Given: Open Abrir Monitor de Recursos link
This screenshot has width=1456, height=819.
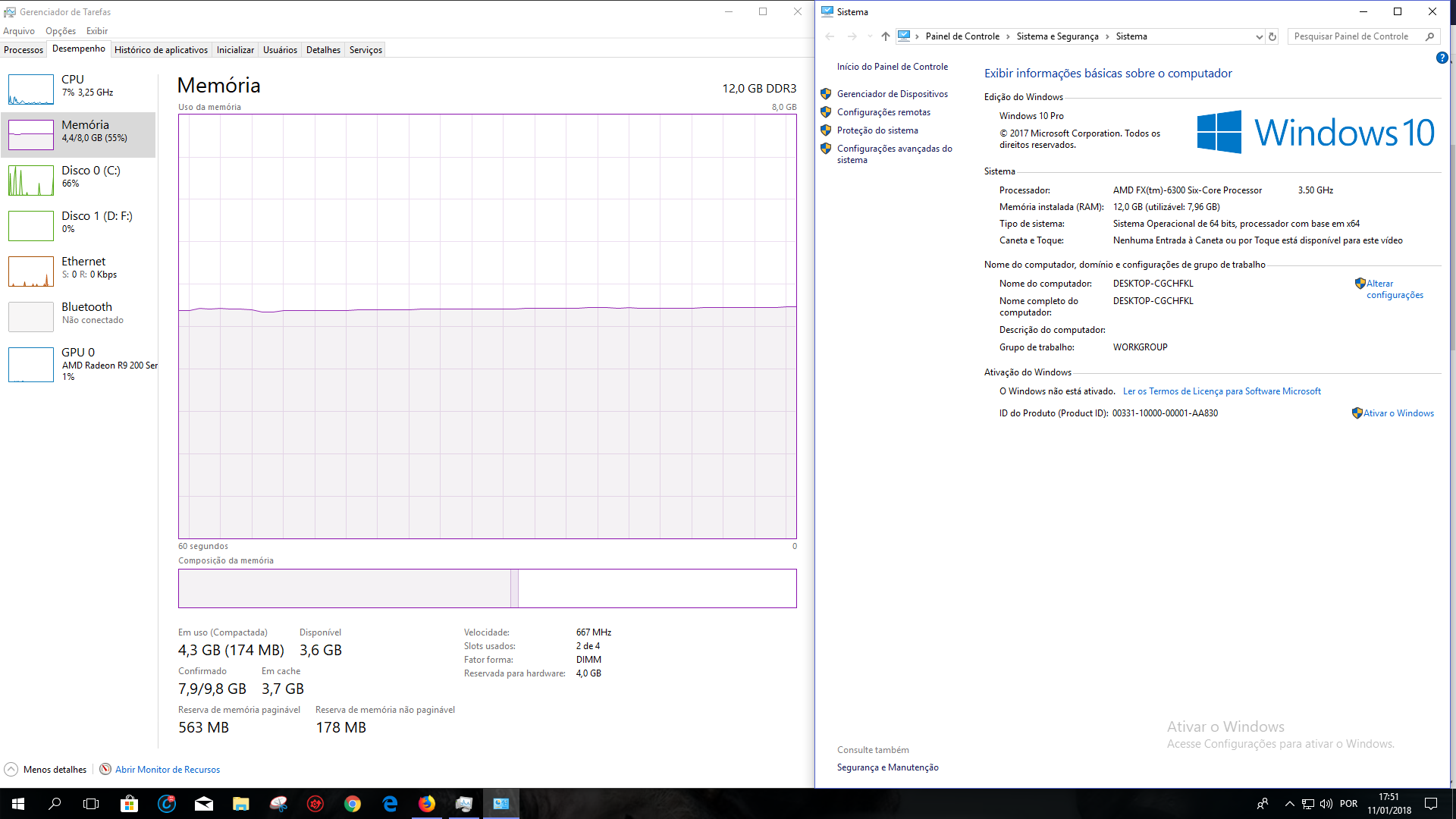Looking at the screenshot, I should point(168,770).
